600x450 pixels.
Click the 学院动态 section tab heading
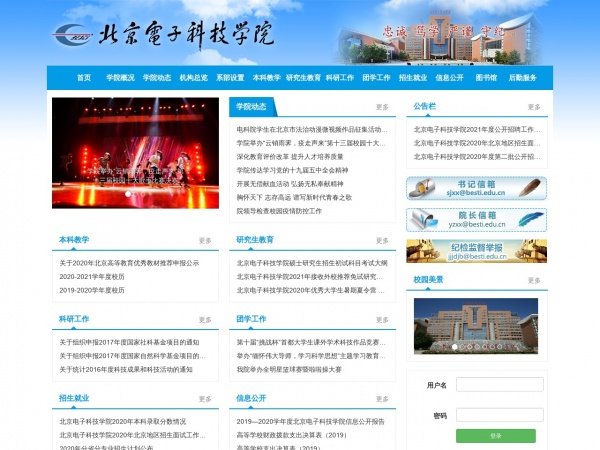[x=251, y=106]
